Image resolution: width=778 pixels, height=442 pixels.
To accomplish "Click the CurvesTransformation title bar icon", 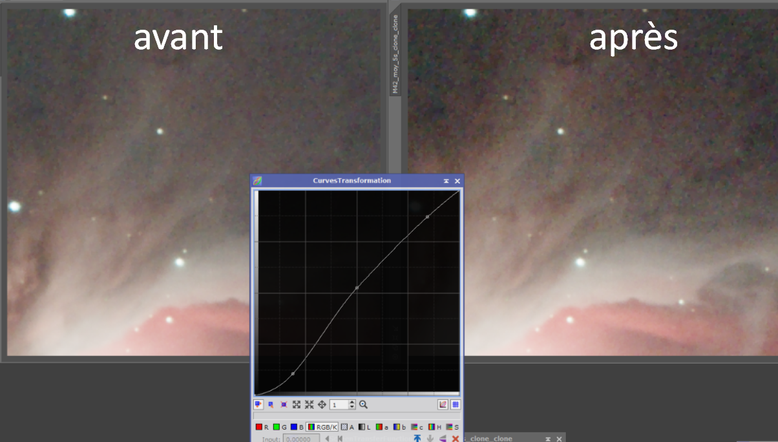I will [x=257, y=181].
